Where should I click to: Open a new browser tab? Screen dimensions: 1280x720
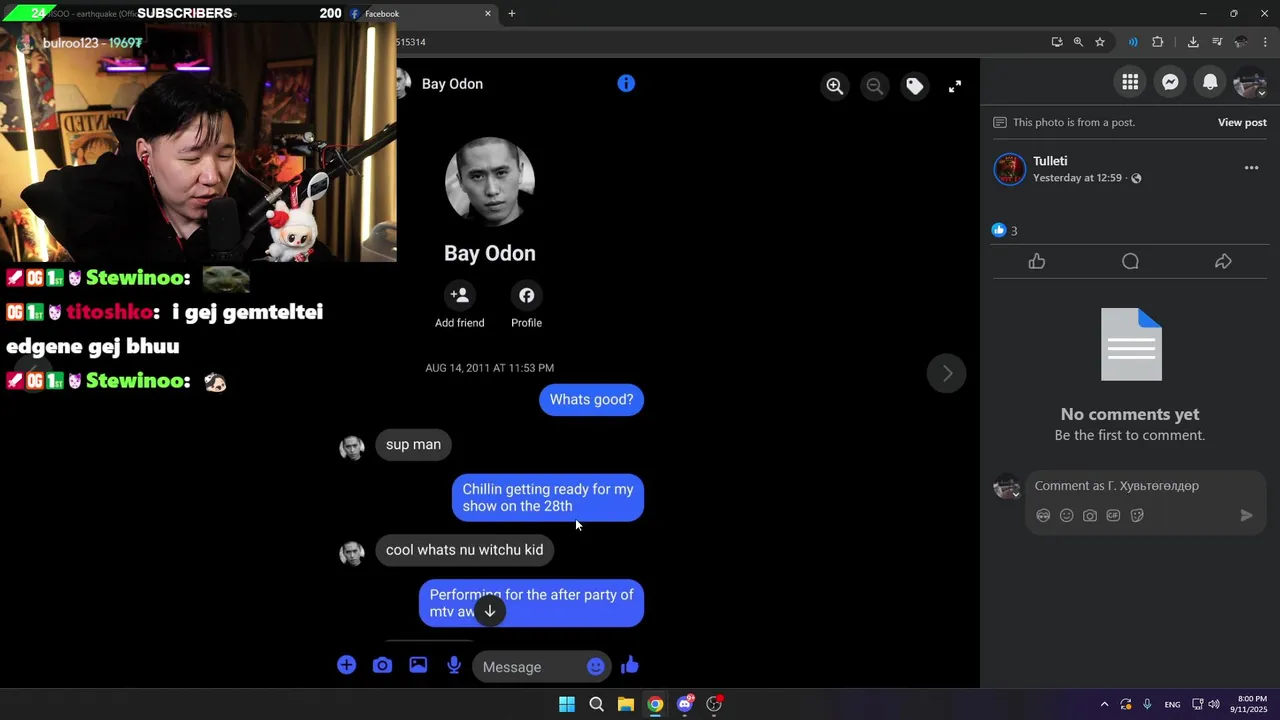pyautogui.click(x=512, y=14)
